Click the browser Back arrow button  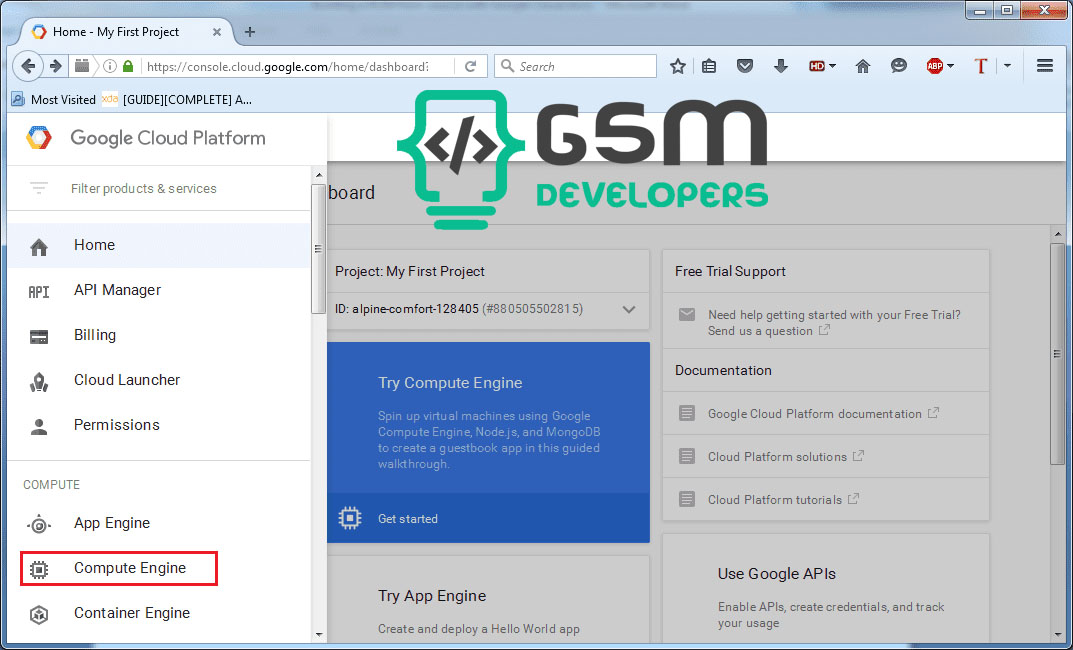point(27,66)
